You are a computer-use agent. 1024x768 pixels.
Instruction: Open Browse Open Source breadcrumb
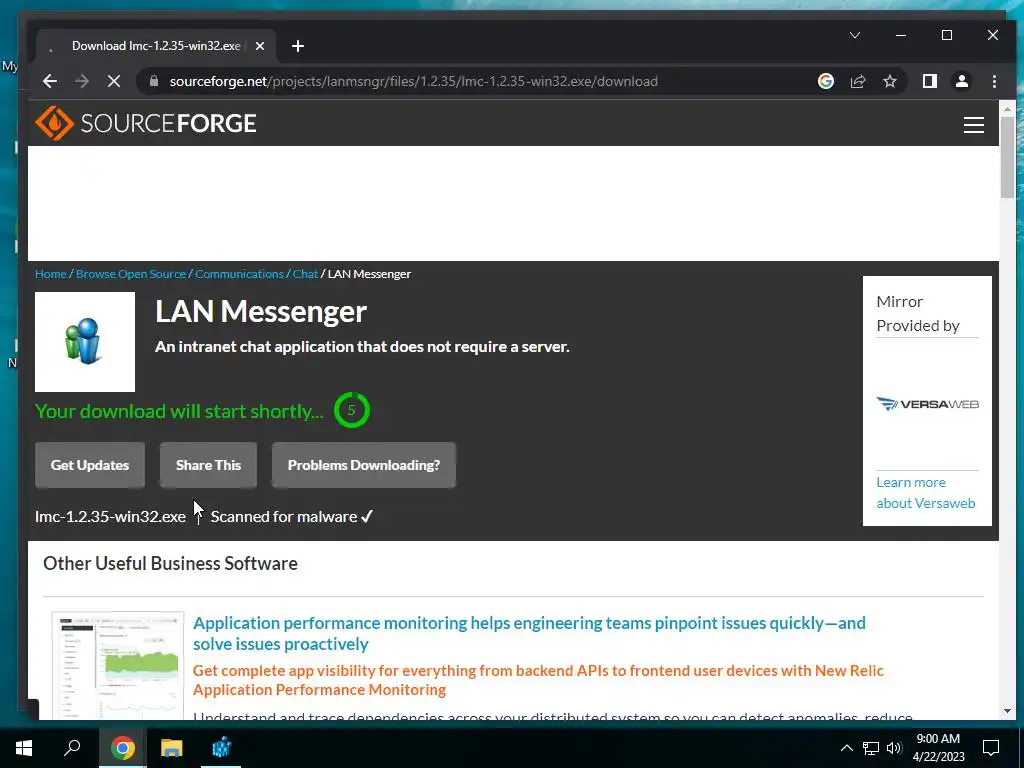click(131, 274)
